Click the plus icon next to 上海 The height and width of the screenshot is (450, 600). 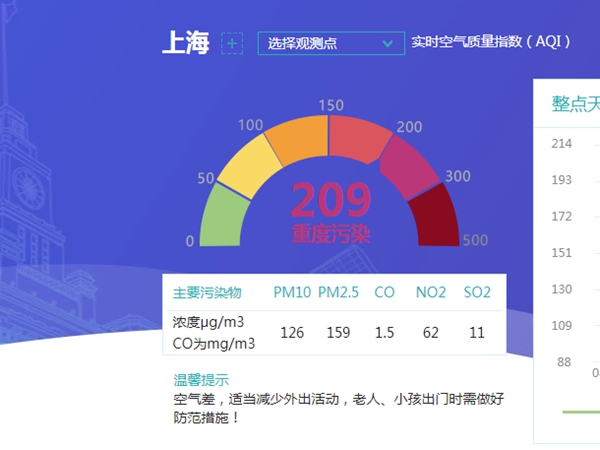pos(232,43)
